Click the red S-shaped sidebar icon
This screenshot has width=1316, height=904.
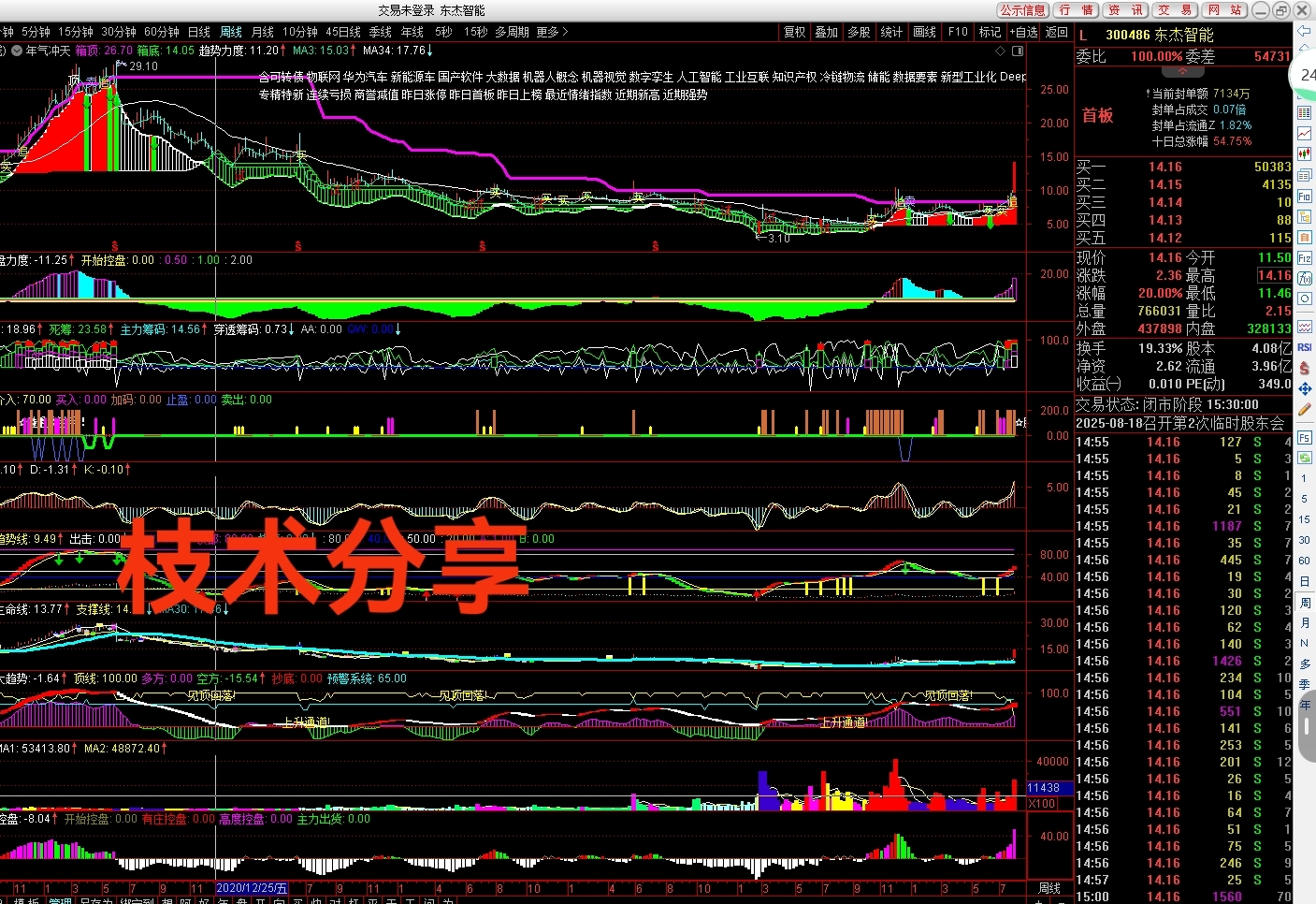1304,368
